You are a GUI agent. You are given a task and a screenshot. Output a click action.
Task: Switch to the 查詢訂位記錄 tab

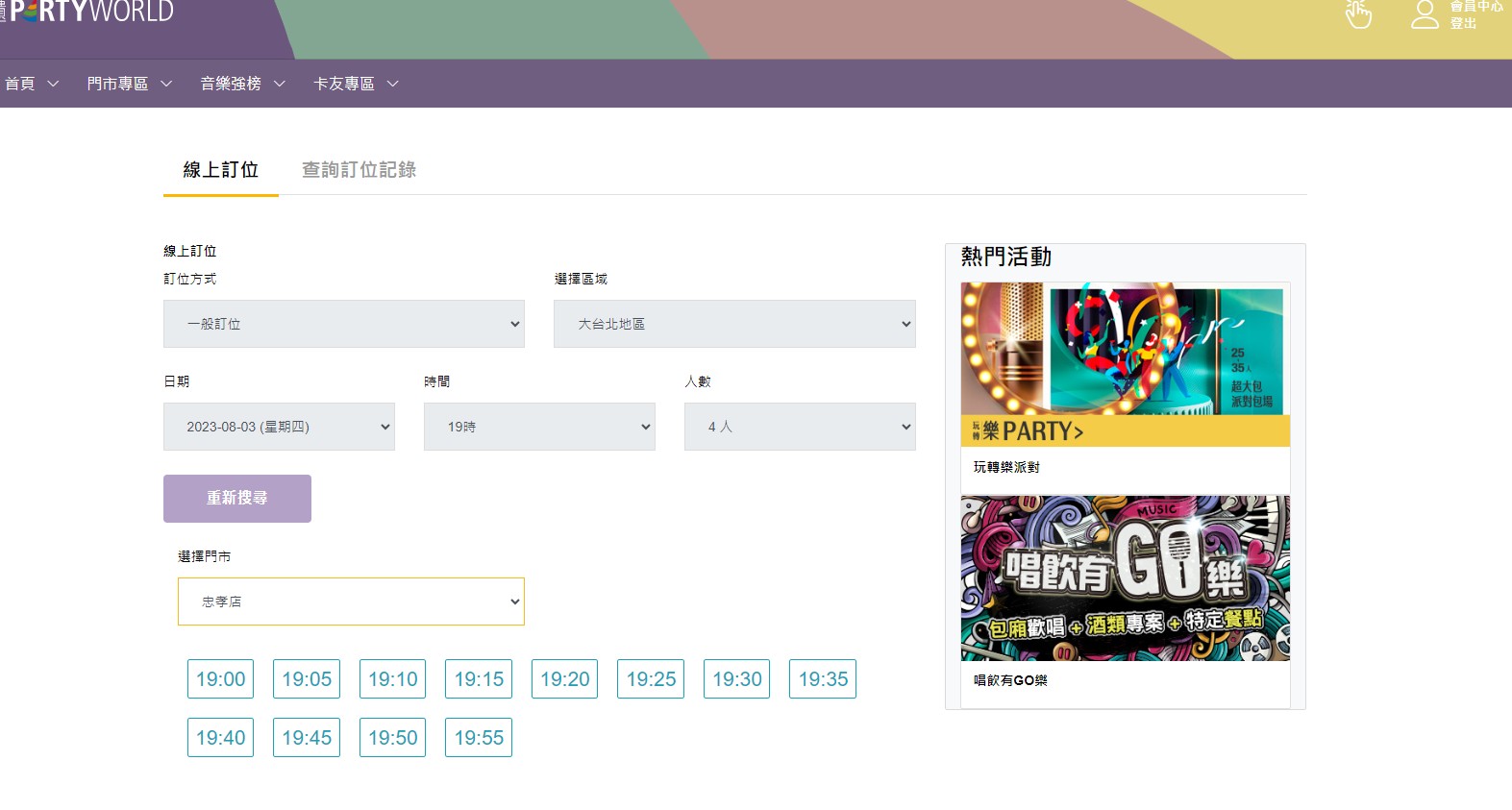pos(359,170)
